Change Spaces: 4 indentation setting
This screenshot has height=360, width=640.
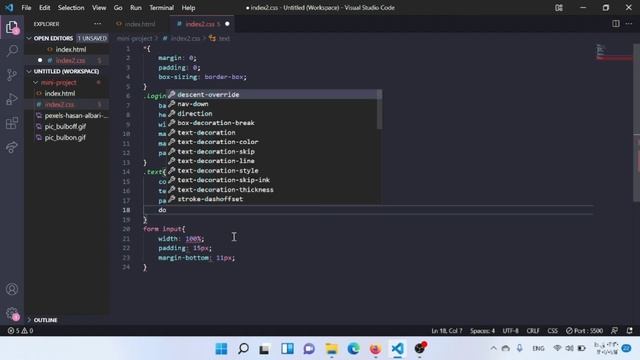point(482,331)
